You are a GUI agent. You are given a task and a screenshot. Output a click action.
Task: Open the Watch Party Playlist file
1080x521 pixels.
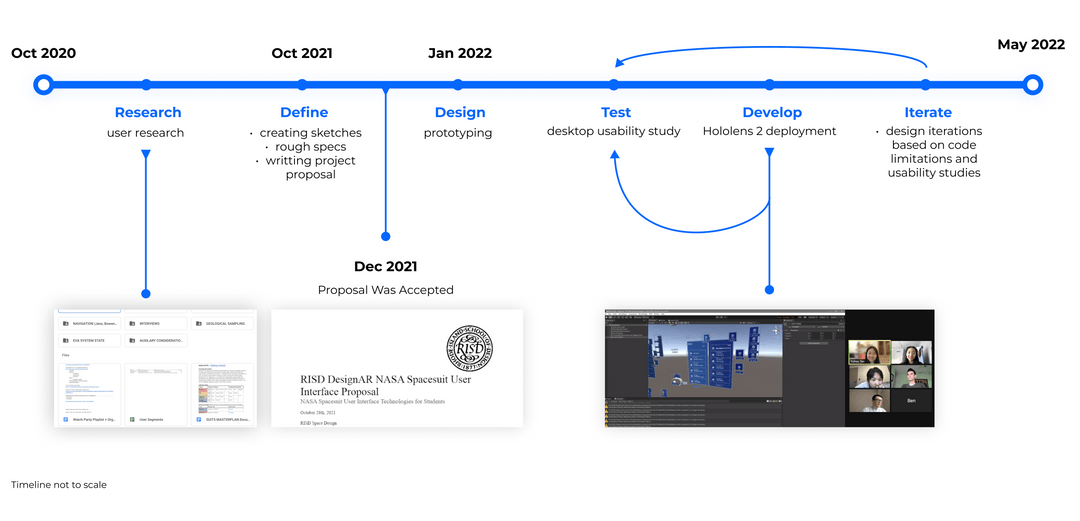[x=89, y=394]
